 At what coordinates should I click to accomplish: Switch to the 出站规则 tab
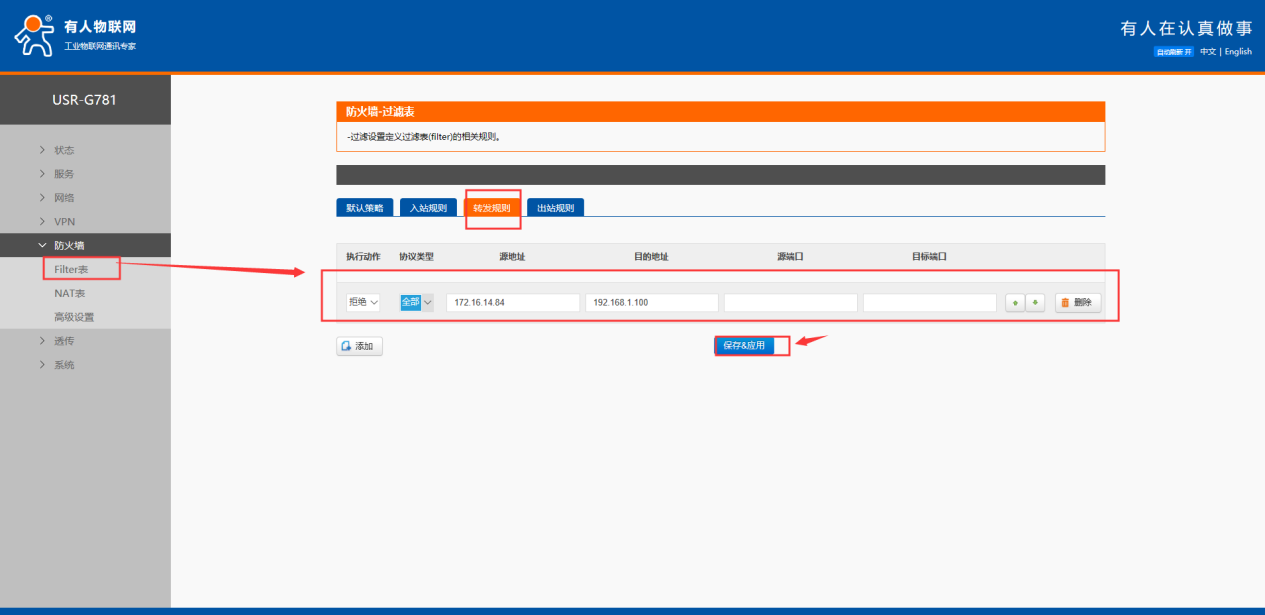coord(555,208)
